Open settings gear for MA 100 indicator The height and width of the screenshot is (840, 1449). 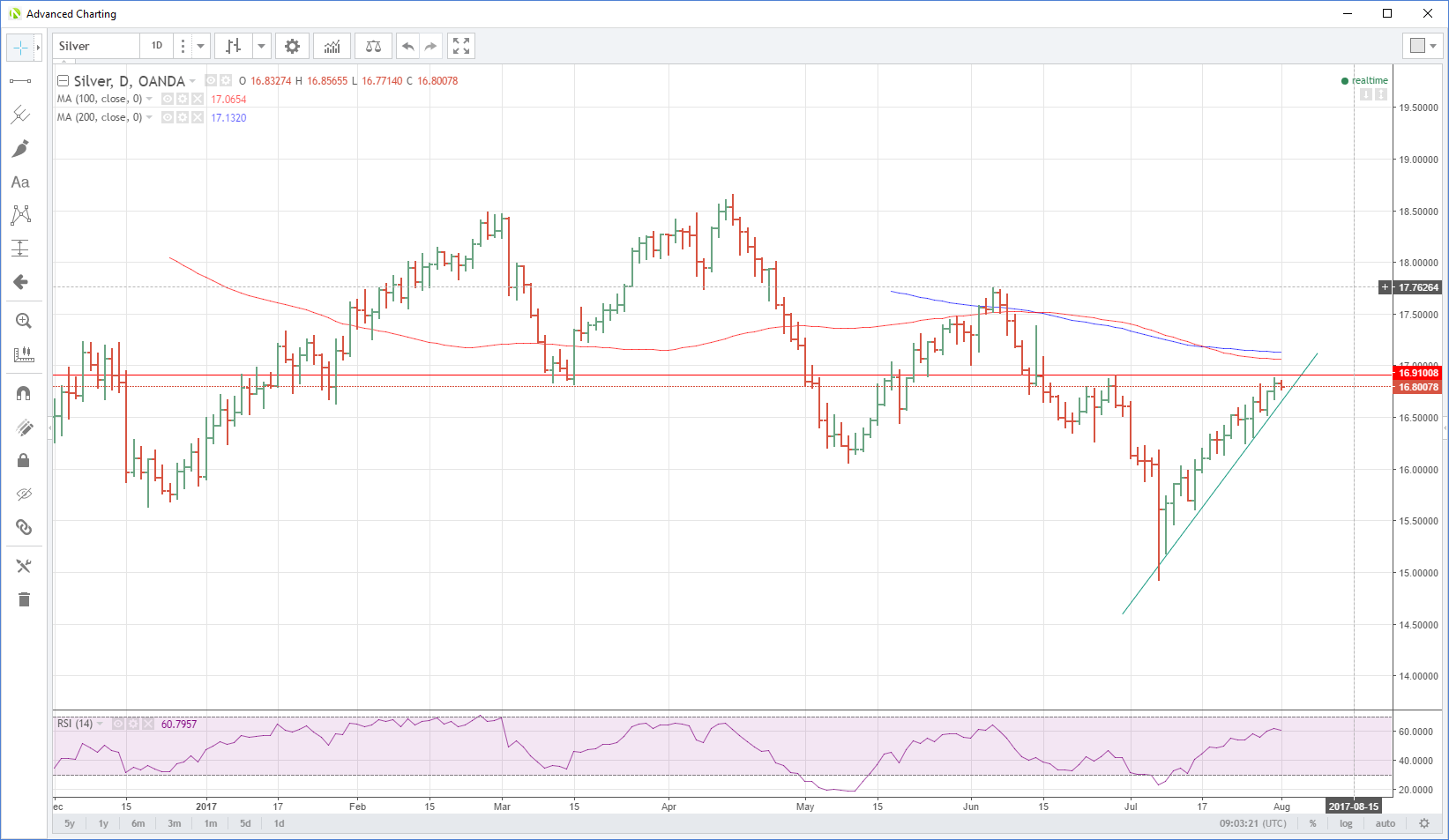(182, 99)
